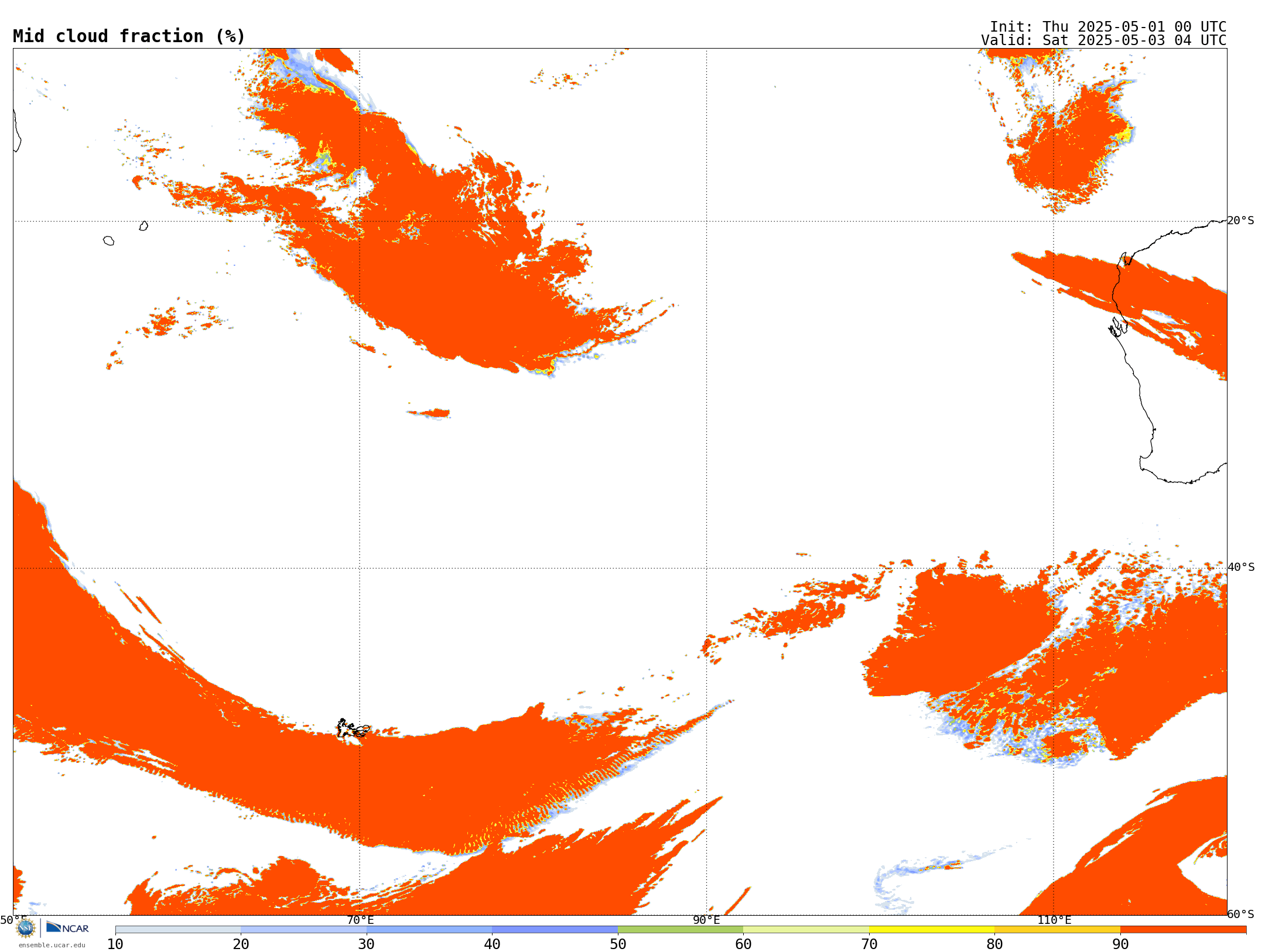Click the 20°S latitude label
Screen dimensions: 1265x952
(x=1241, y=221)
